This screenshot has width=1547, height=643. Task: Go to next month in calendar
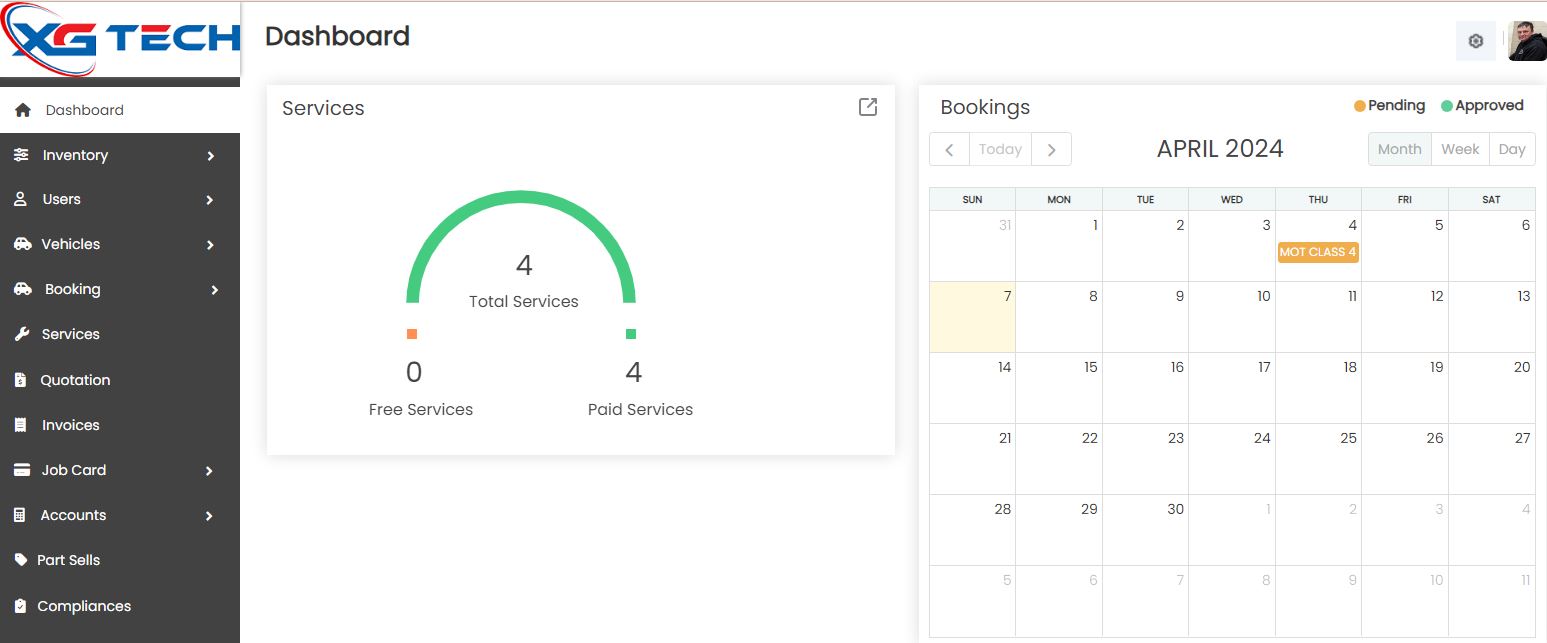point(1051,149)
